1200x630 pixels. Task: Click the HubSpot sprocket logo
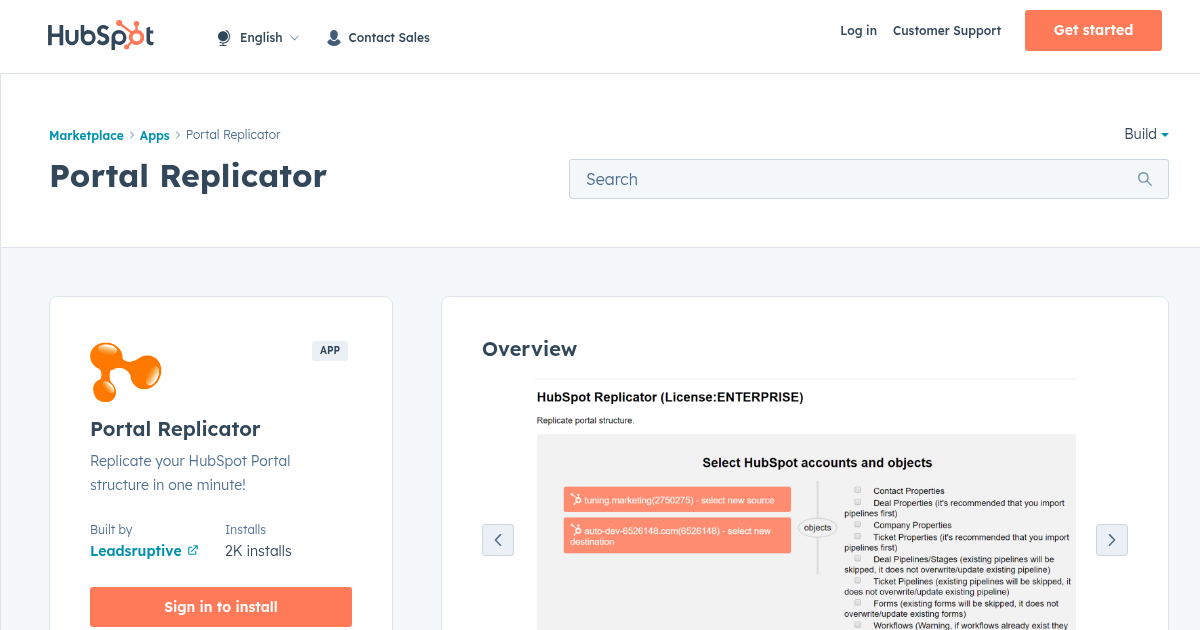100,35
